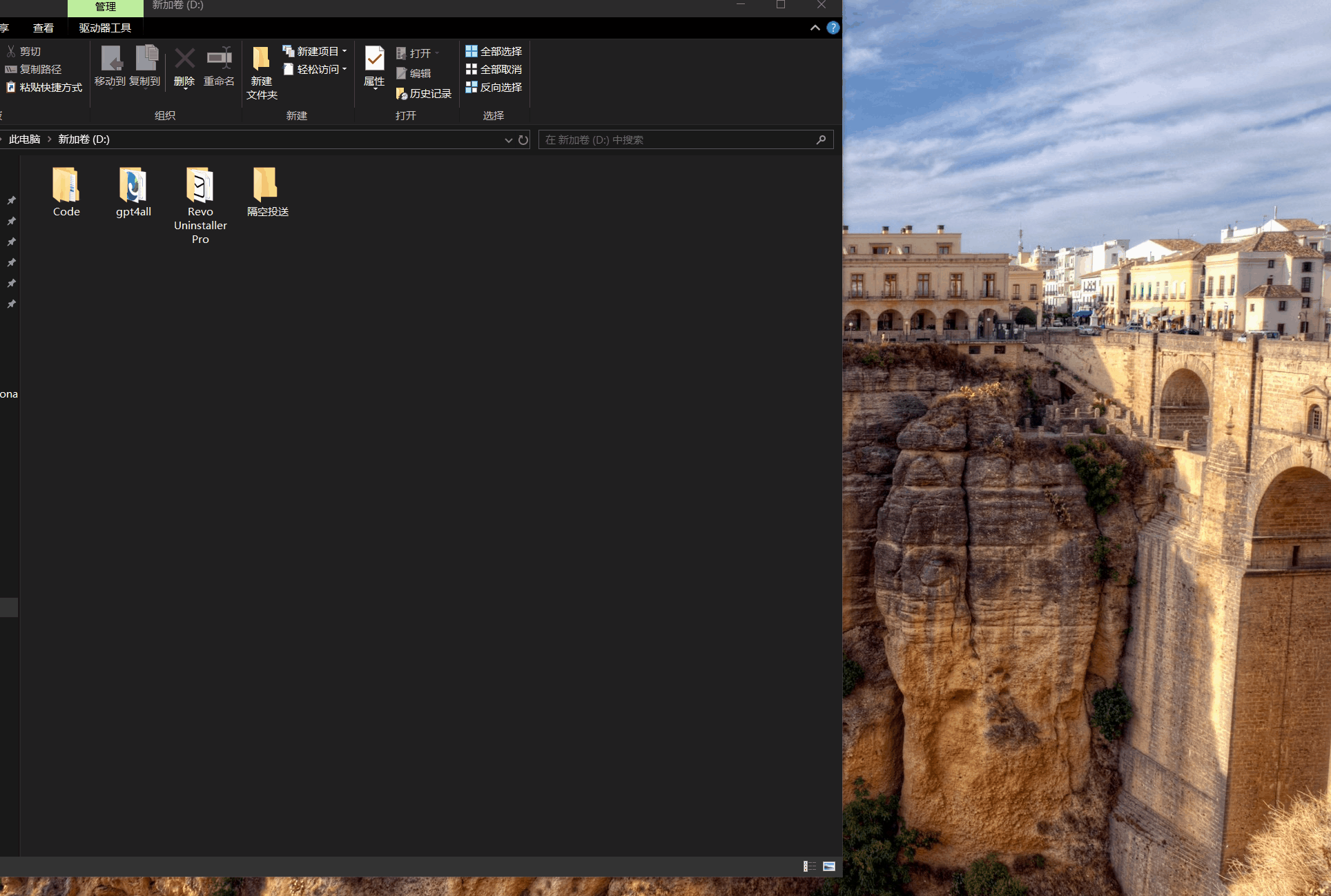The image size is (1331, 896).
Task: Open the address bar history dropdown chevron
Action: click(508, 140)
